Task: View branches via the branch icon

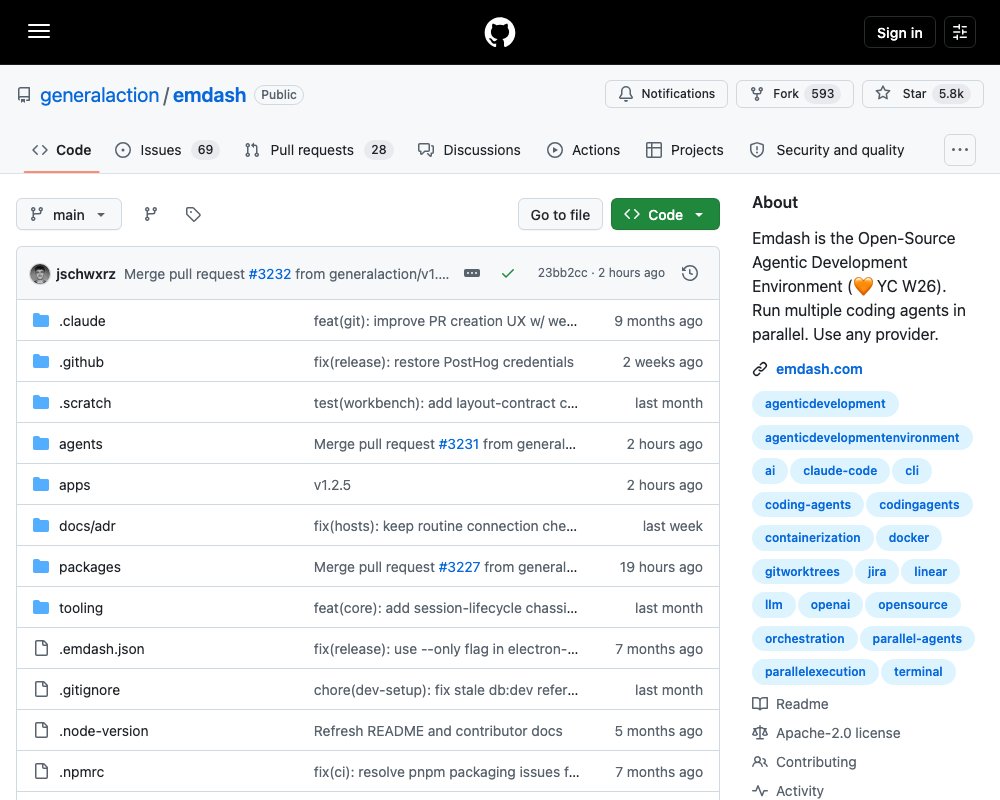Action: [x=151, y=214]
